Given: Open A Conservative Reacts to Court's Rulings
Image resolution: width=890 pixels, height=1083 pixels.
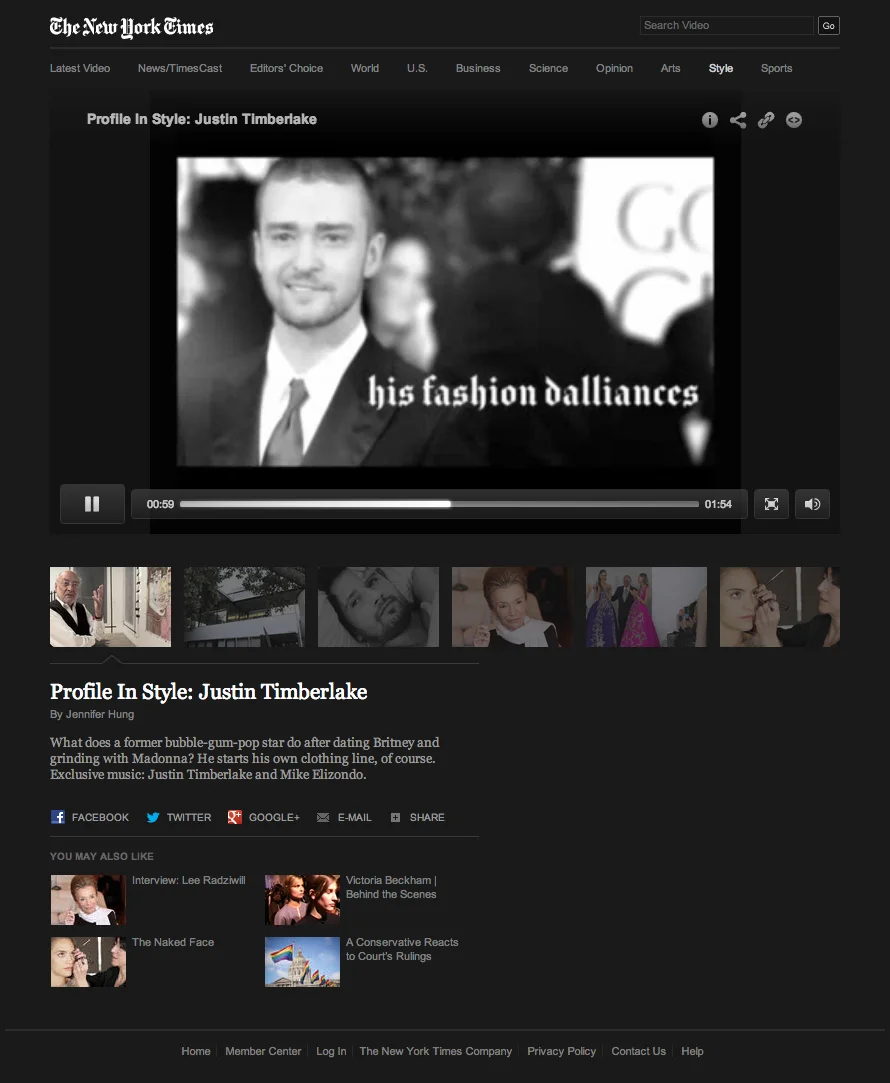Looking at the screenshot, I should (402, 949).
